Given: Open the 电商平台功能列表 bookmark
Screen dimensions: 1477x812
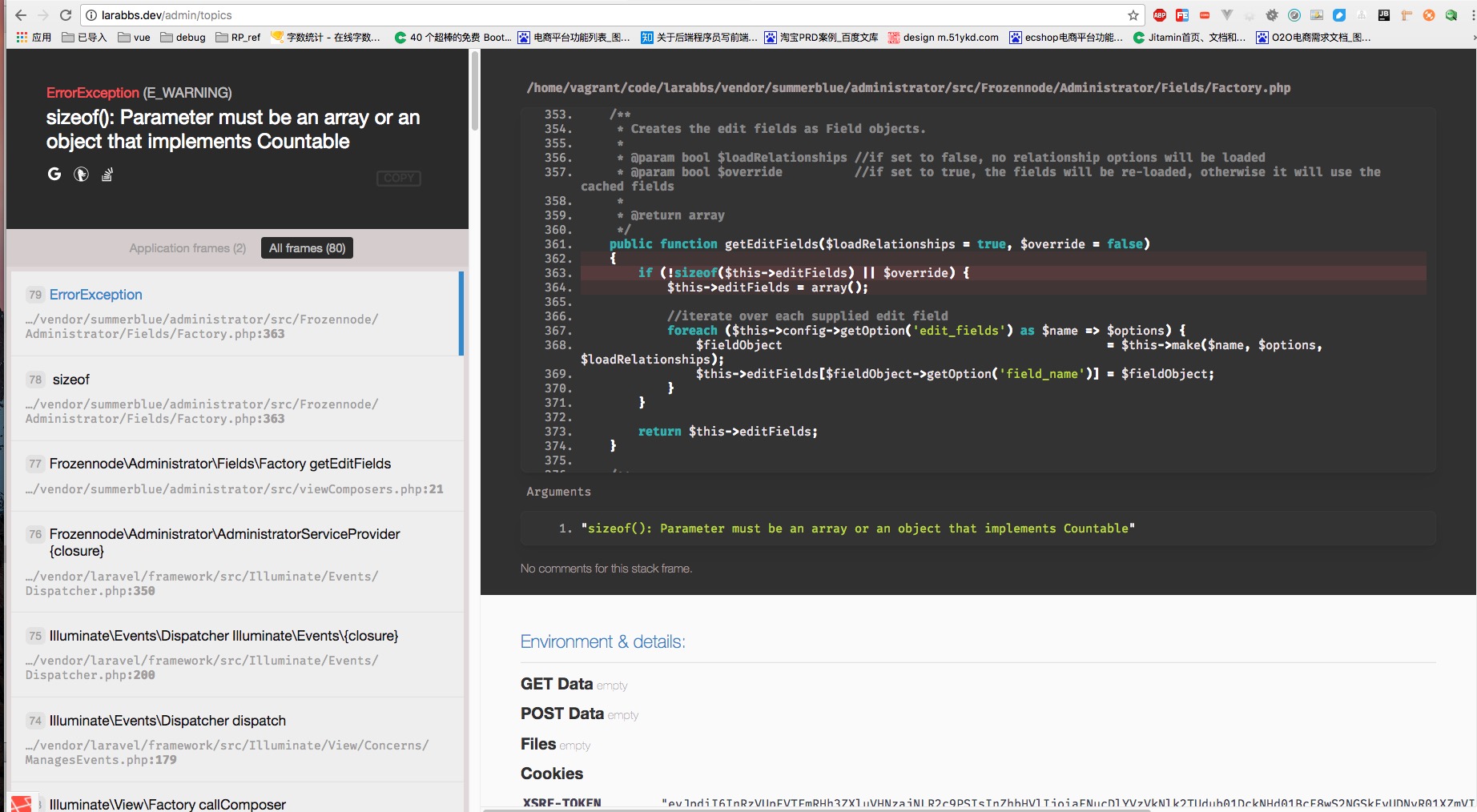Looking at the screenshot, I should (573, 37).
